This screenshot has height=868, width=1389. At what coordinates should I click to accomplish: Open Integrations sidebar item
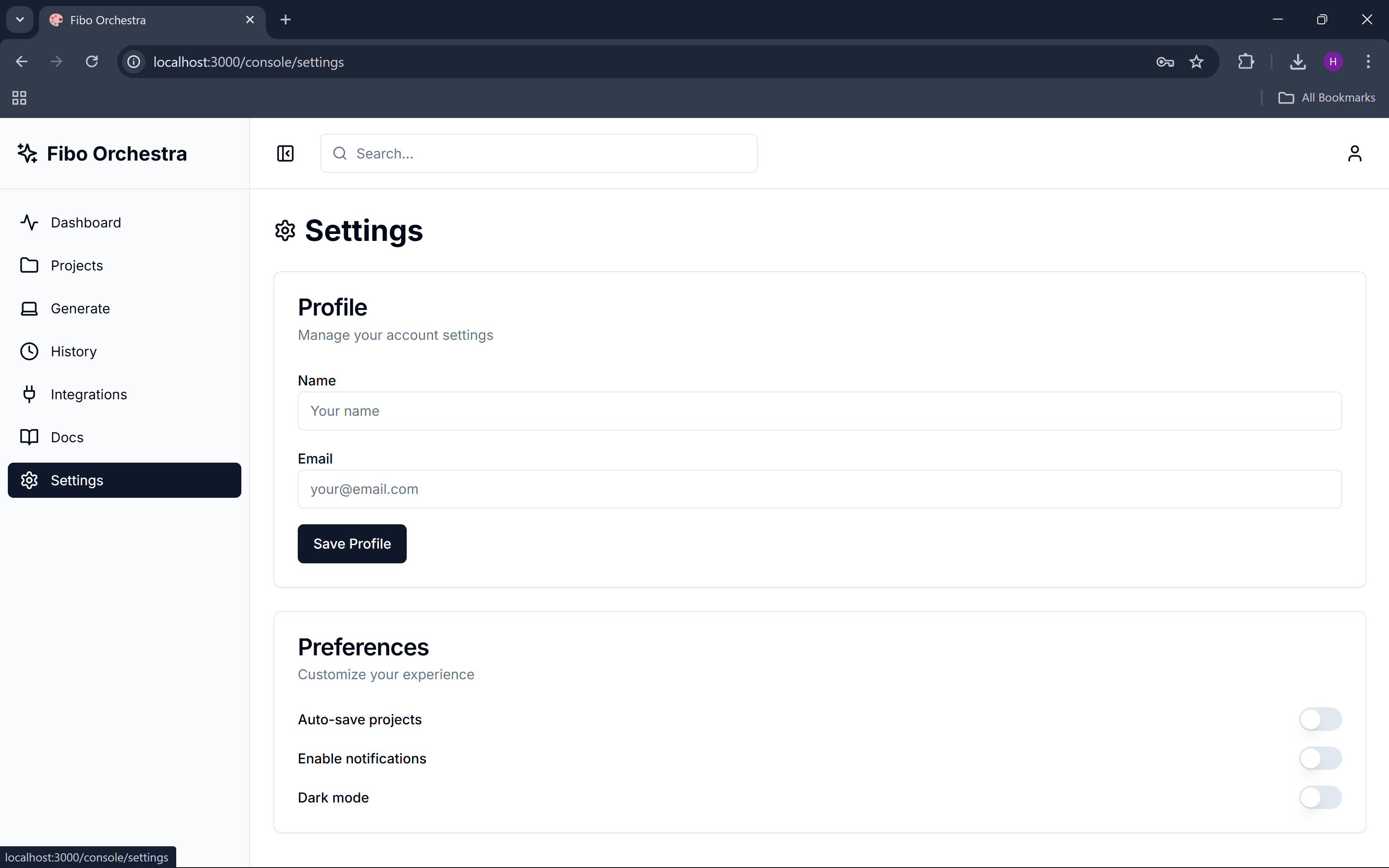89,395
